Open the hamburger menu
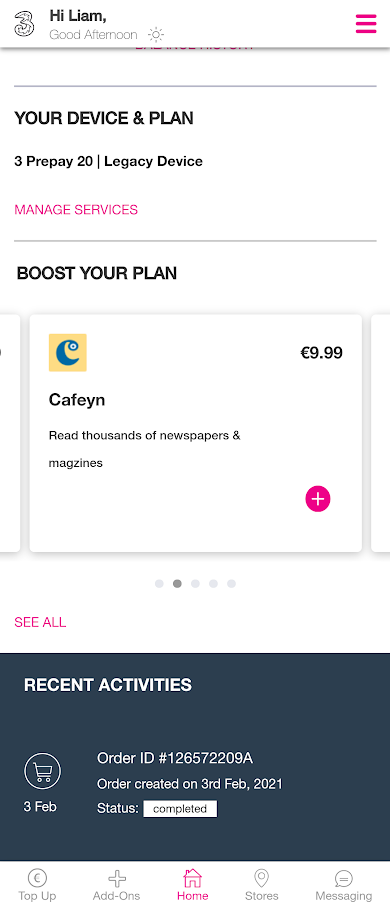The height and width of the screenshot is (911, 390). click(x=366, y=23)
